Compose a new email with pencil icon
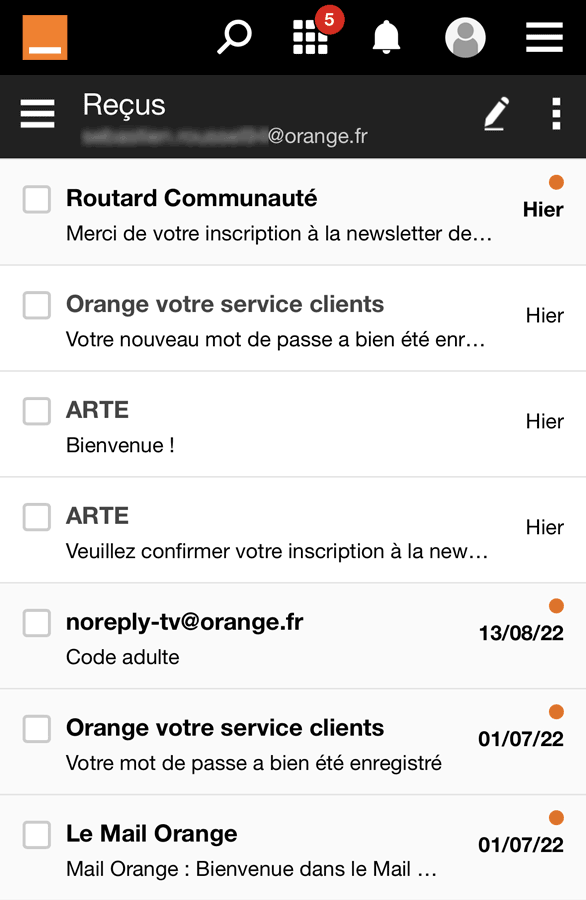The width and height of the screenshot is (586, 900). [496, 114]
